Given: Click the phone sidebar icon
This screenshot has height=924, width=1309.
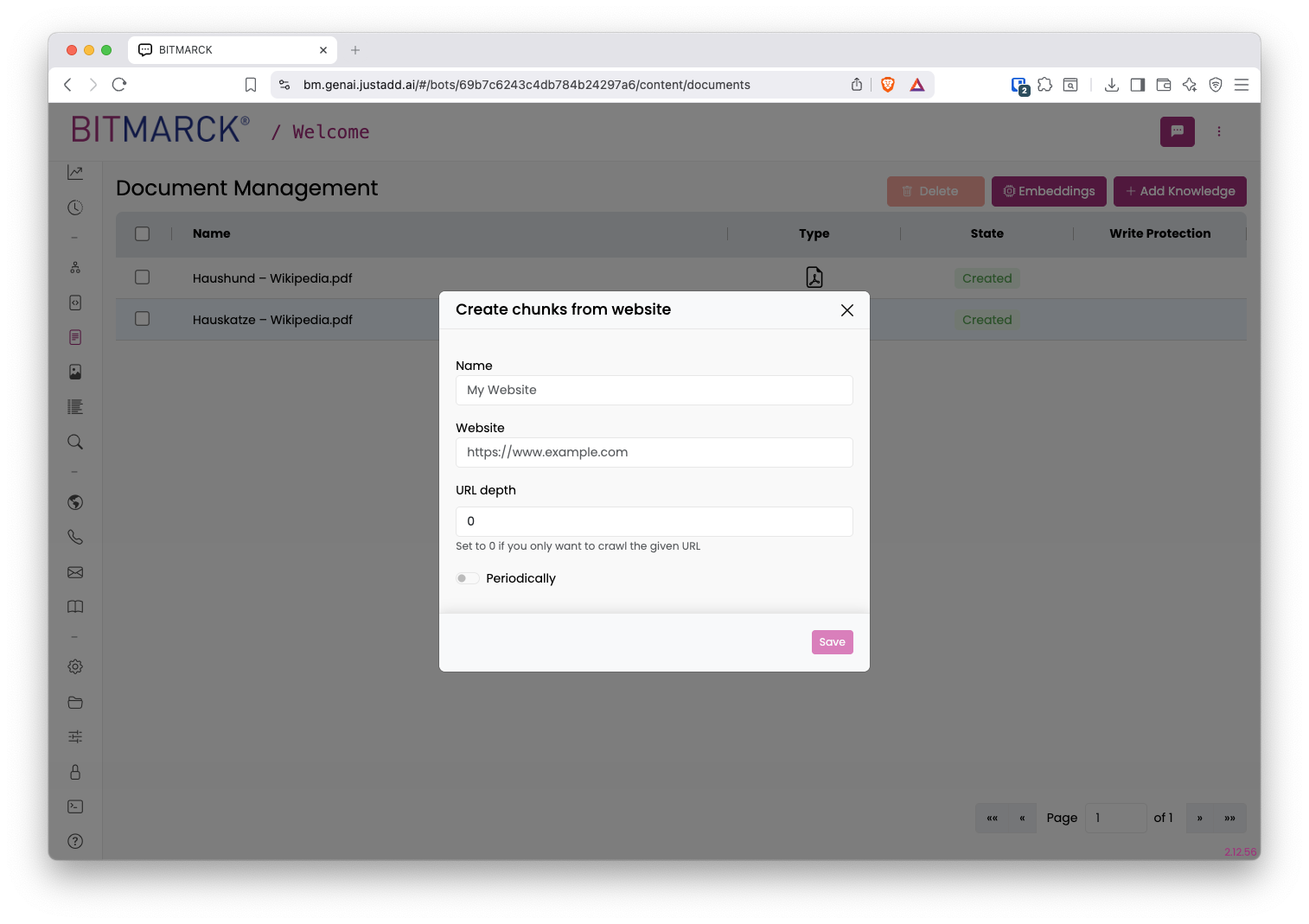Looking at the screenshot, I should [75, 537].
